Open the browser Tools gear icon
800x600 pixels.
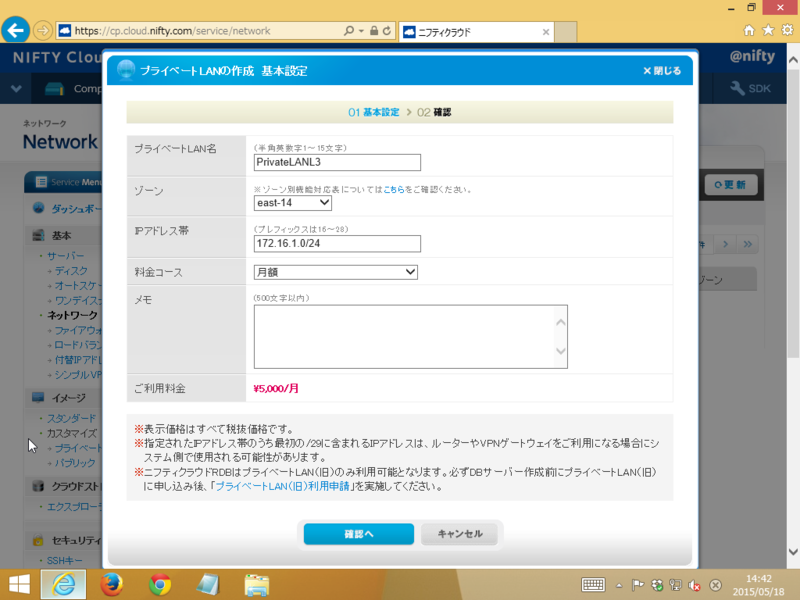pyautogui.click(x=787, y=30)
